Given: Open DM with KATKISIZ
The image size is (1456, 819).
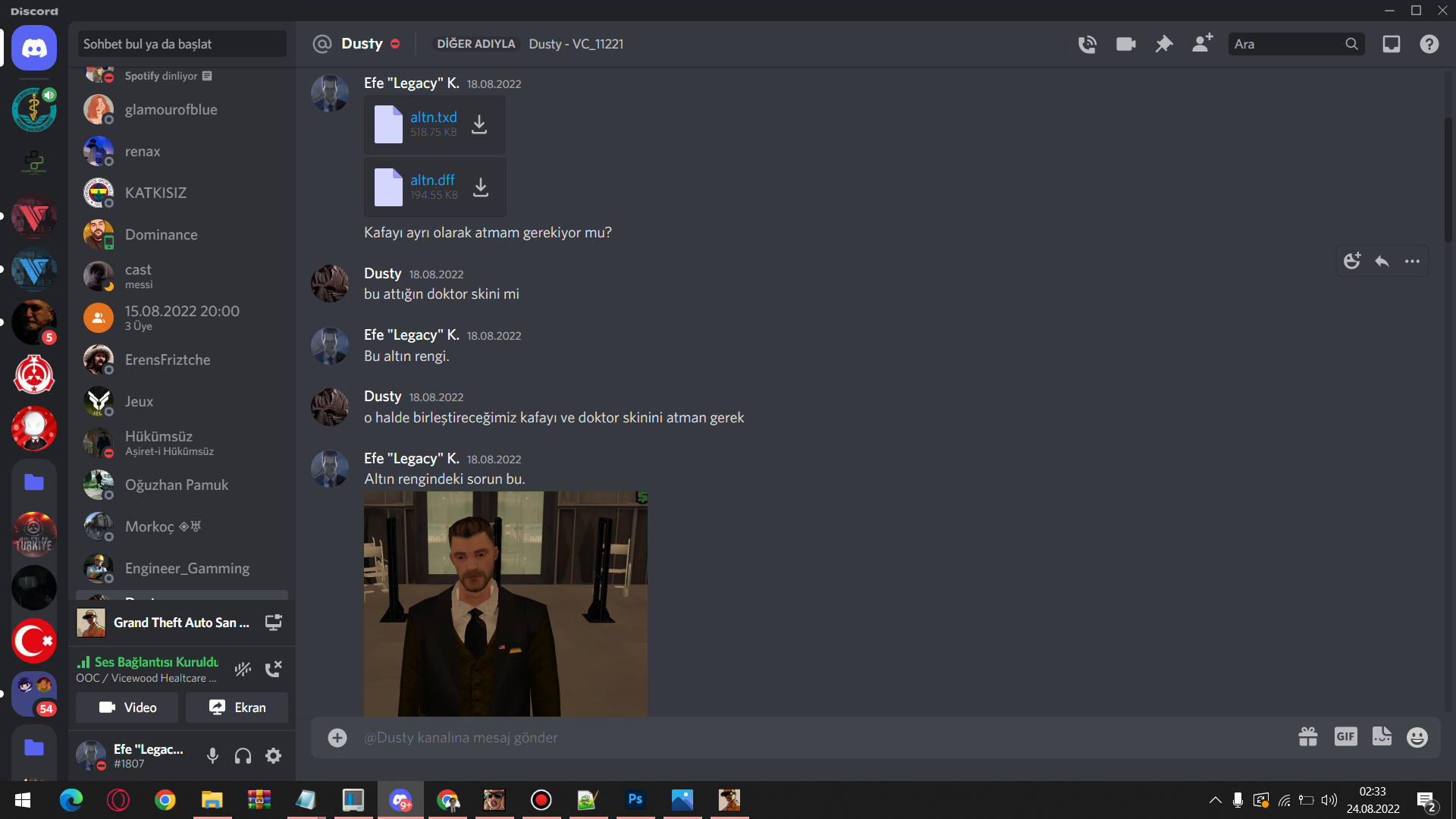Looking at the screenshot, I should [x=182, y=193].
